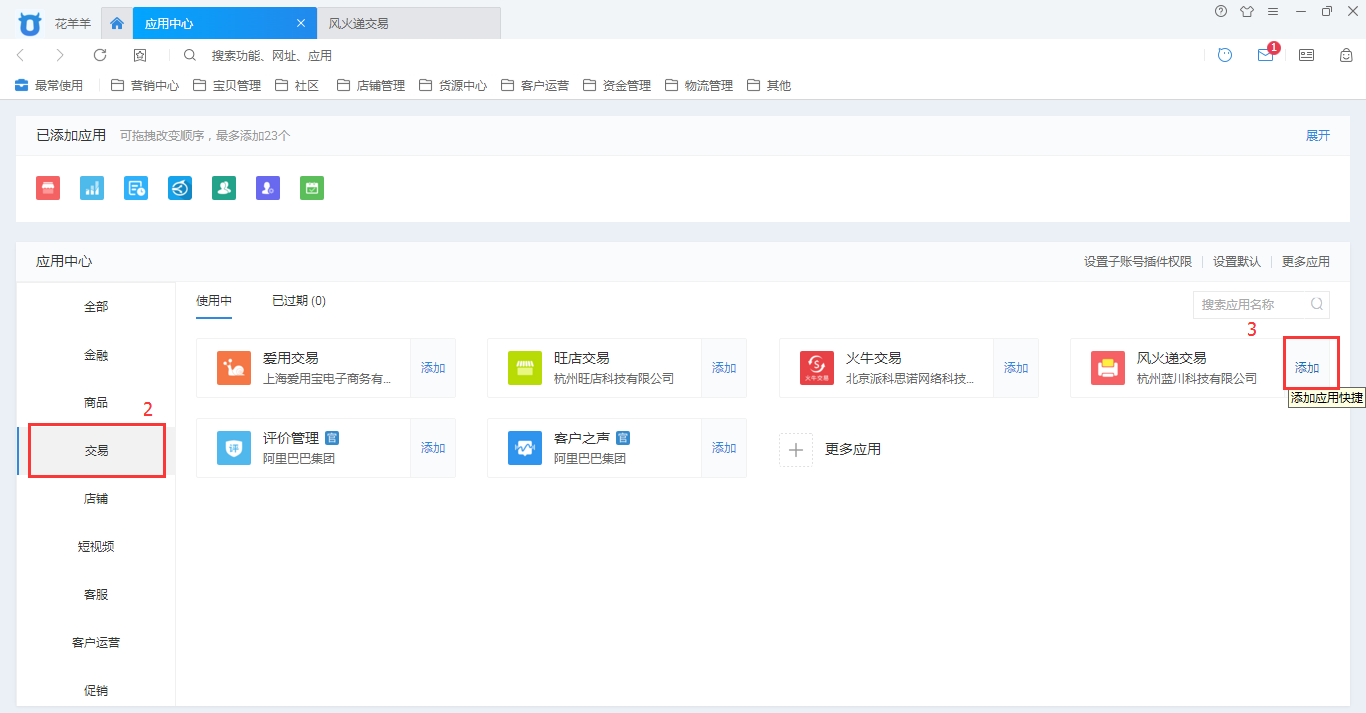Viewport: 1366px width, 713px height.
Task: Open the green two-person app icon
Action: (224, 188)
